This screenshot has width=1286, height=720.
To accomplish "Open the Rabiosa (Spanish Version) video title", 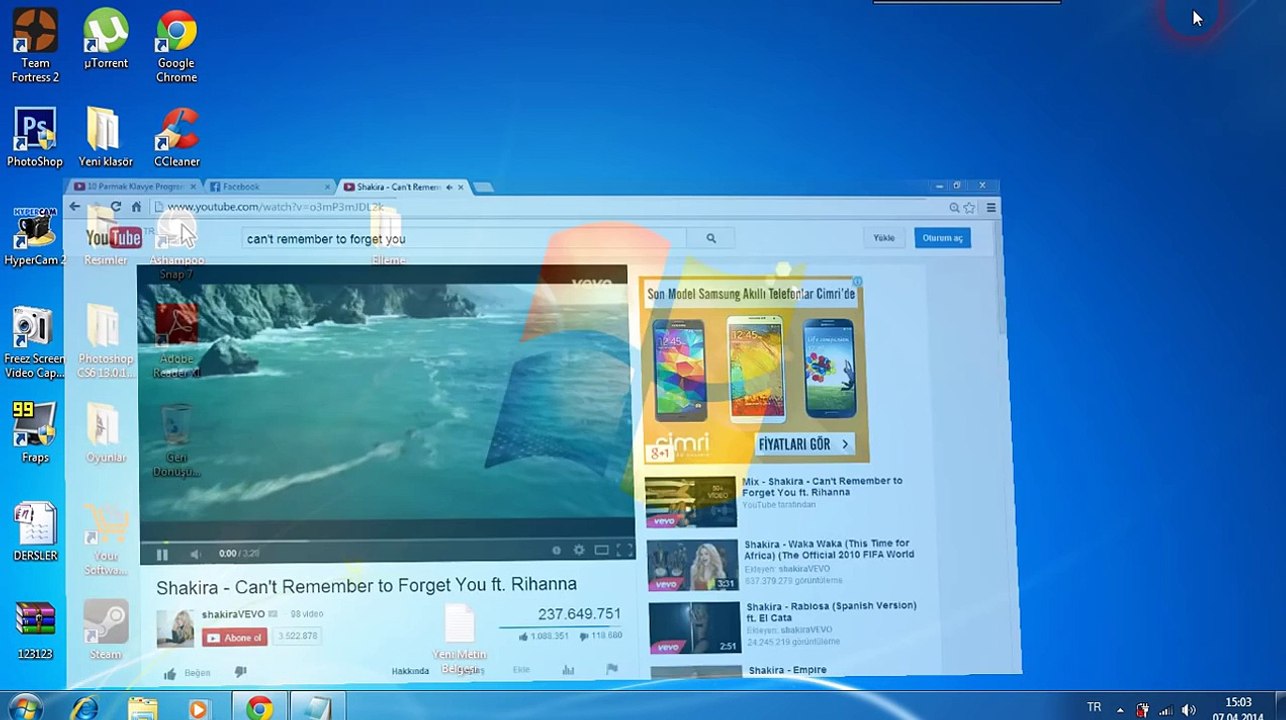I will (x=830, y=611).
